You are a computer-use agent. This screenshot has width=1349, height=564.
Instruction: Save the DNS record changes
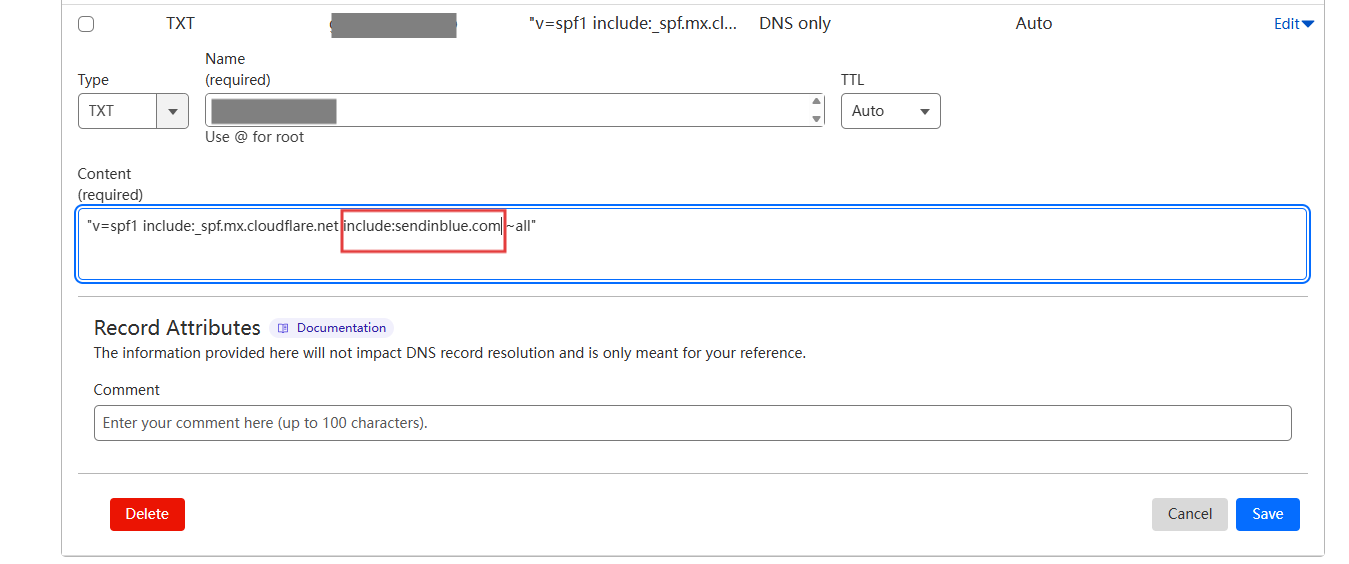coord(1267,514)
